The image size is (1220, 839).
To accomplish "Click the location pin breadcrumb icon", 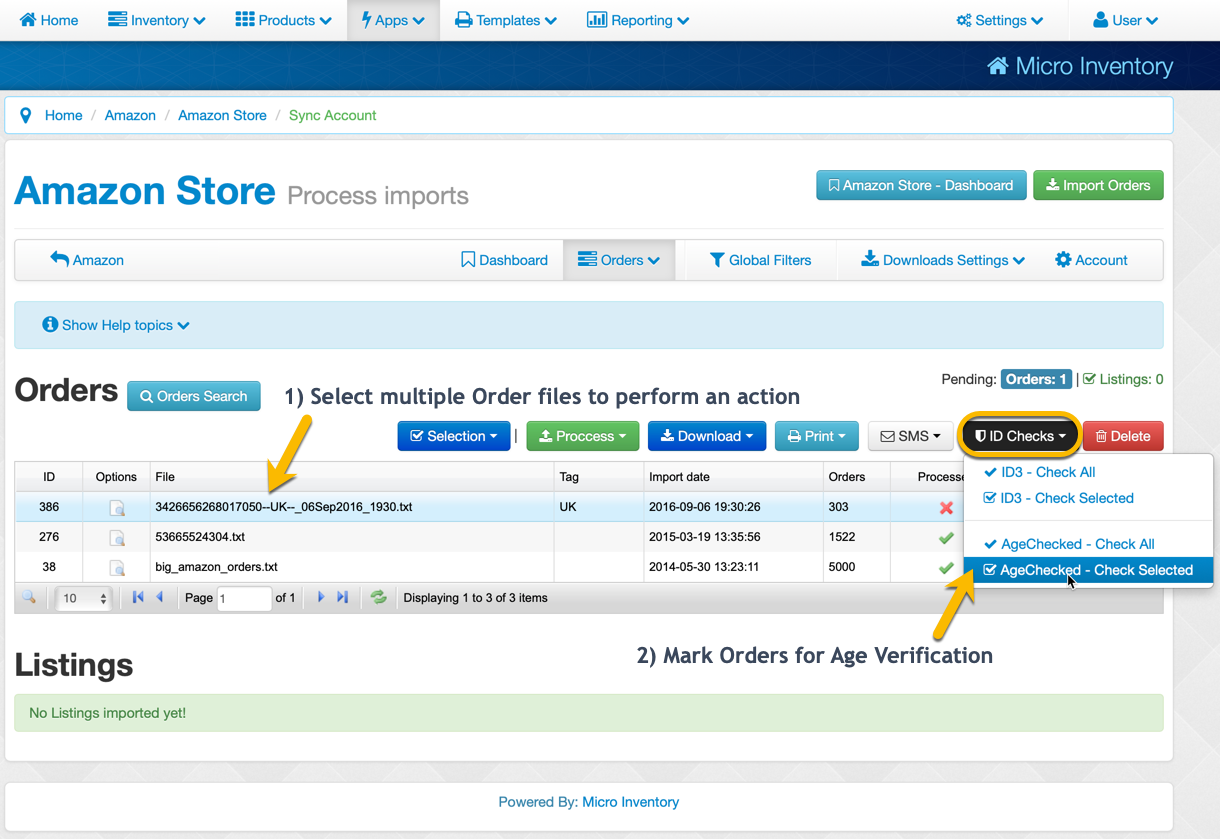I will point(26,115).
